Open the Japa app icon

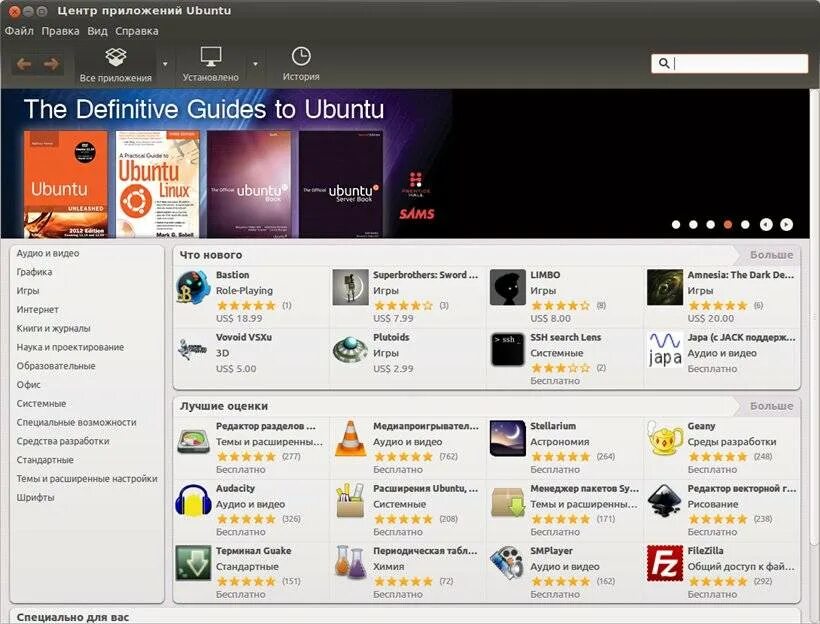pos(665,349)
